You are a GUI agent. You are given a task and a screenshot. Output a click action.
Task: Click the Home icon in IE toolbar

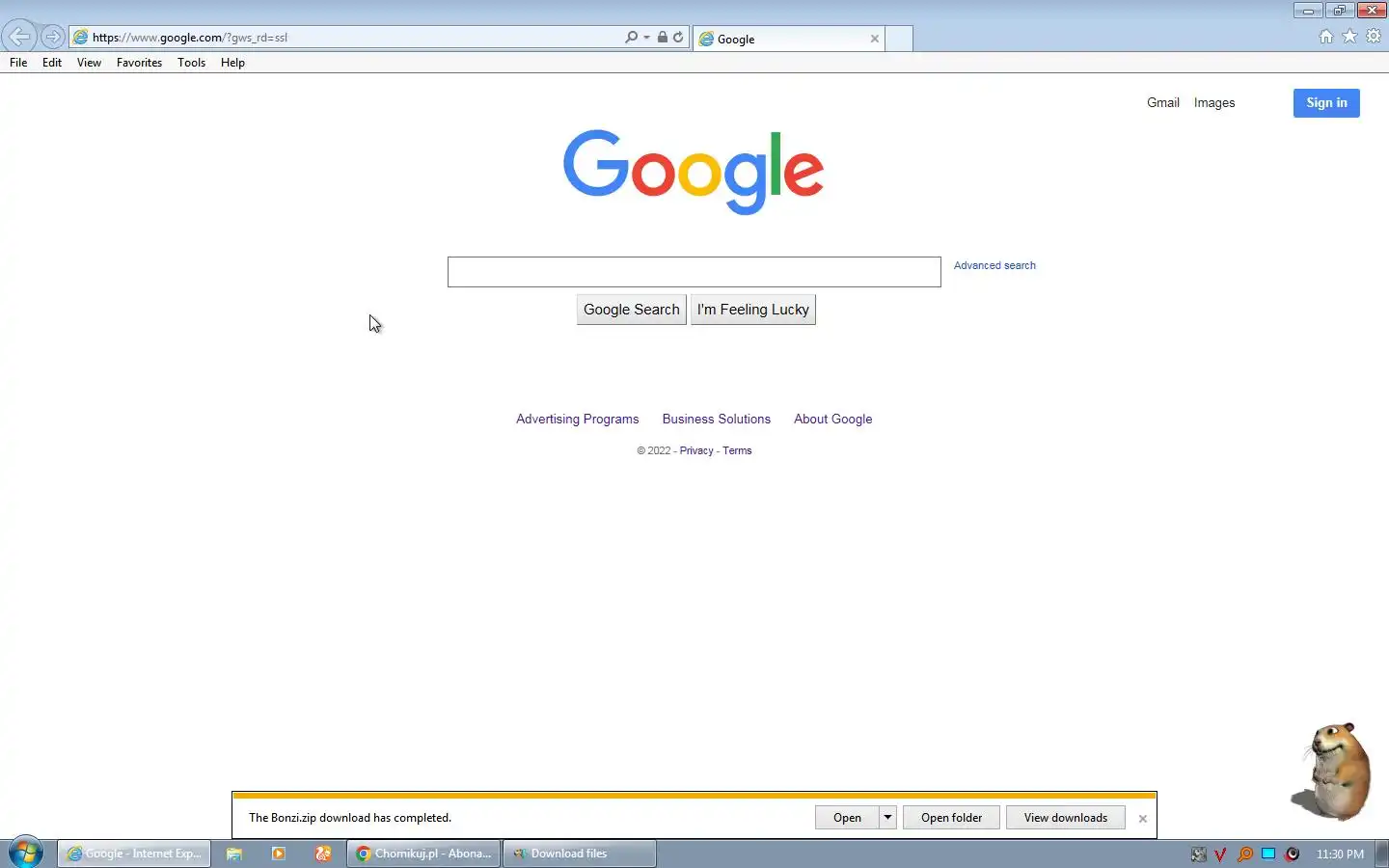click(1326, 36)
